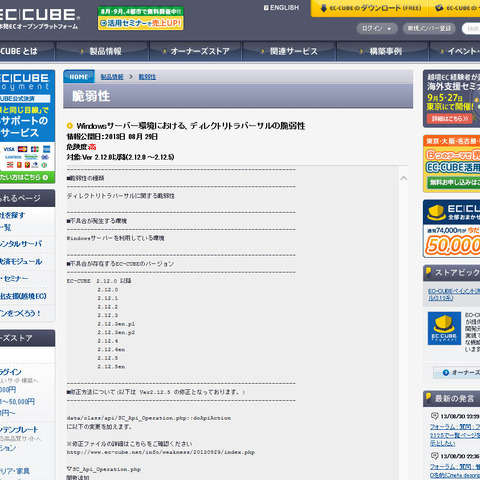Image resolution: width=480 pixels, height=480 pixels.
Task: Open the forum post link dated 13/08/30 22:36
Action: click(455, 471)
